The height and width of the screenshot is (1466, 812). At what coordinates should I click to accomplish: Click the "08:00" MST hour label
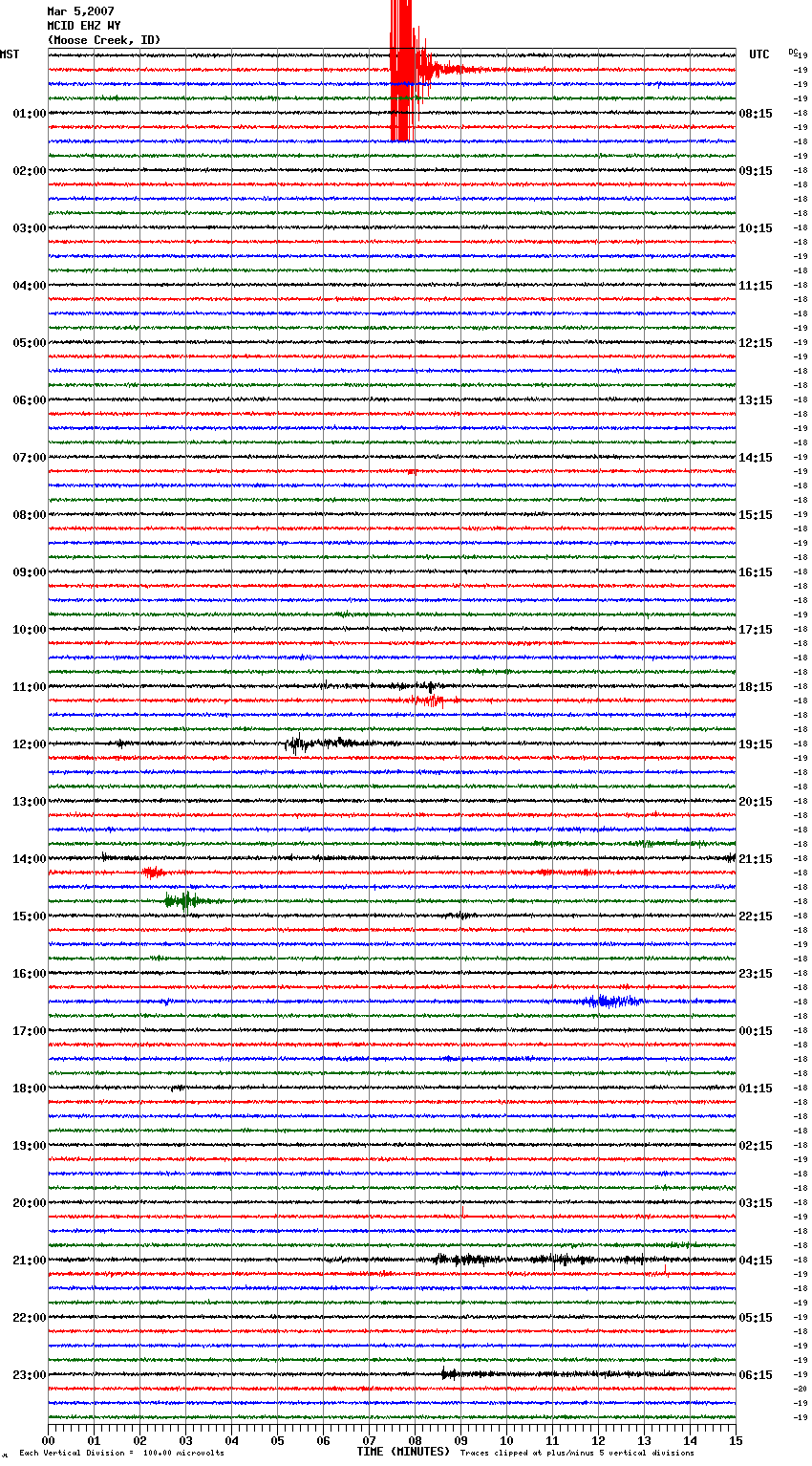pyautogui.click(x=30, y=515)
